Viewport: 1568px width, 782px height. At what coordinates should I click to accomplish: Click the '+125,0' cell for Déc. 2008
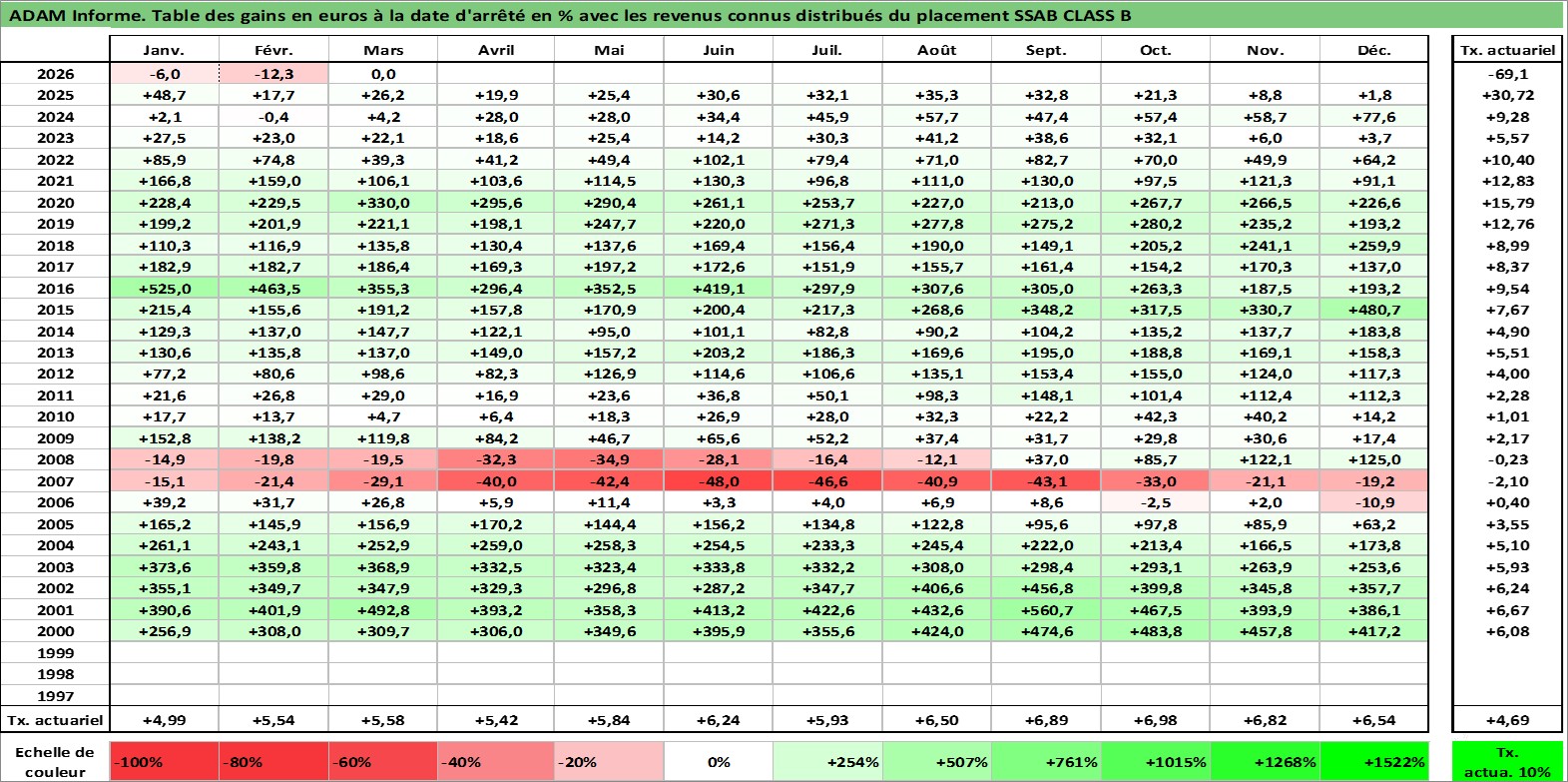(x=1373, y=459)
